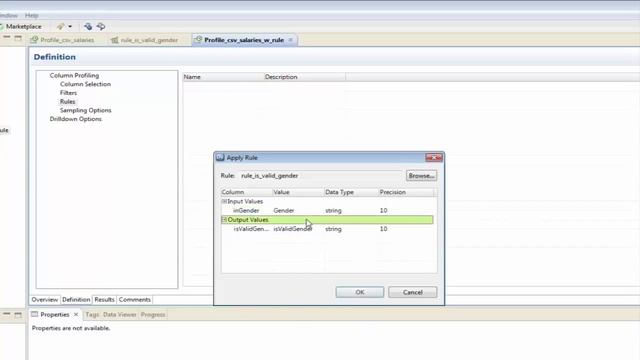
Task: Minimize the left panel beside Properties view
Action: click(7, 314)
